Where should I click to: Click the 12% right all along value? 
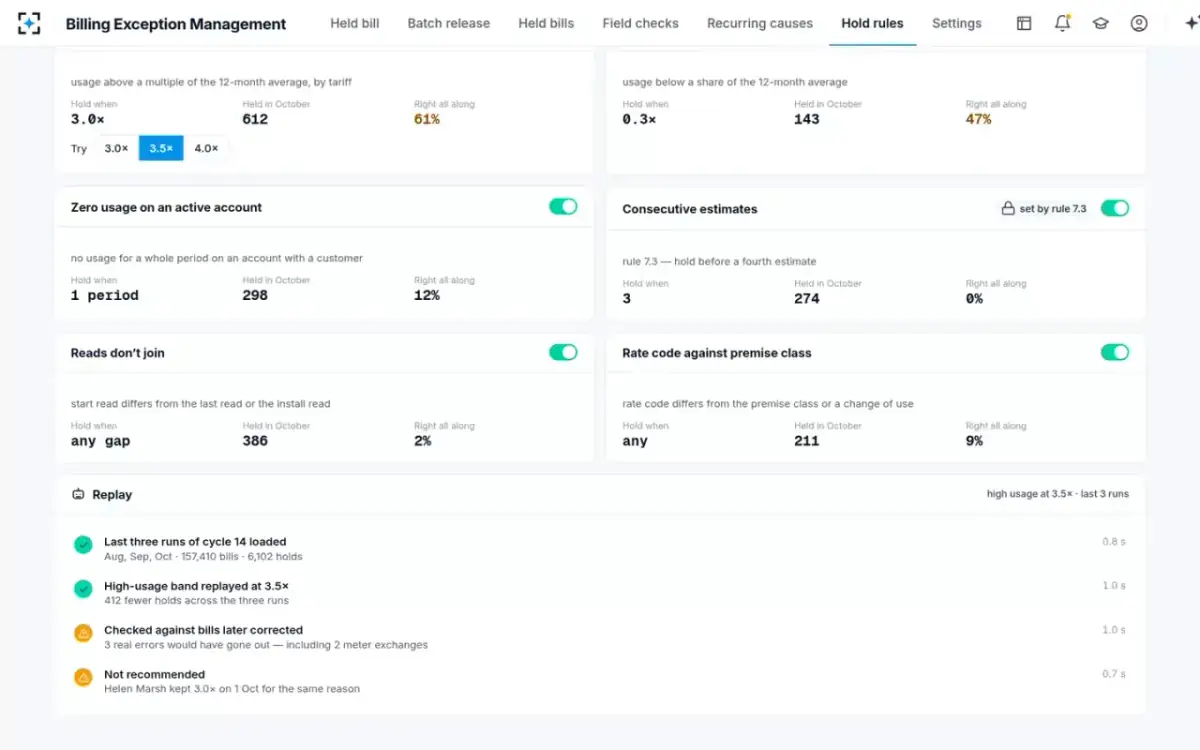[427, 295]
